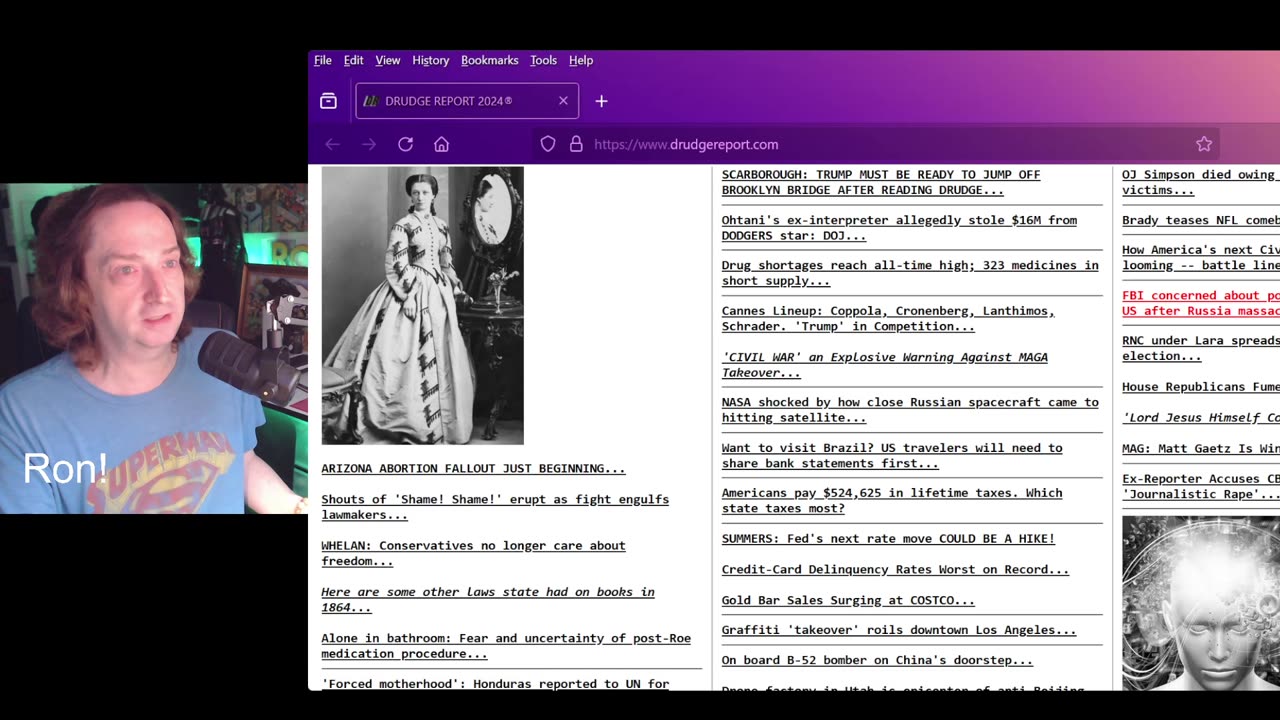
Task: Open the OJ Simpson died owing story
Action: tap(1200, 182)
